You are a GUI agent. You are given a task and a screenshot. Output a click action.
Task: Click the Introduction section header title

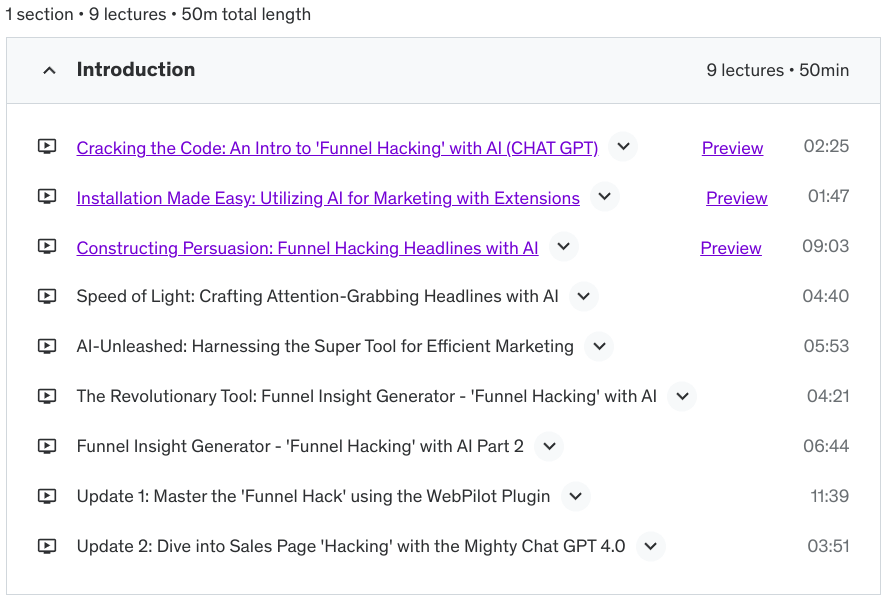tap(136, 70)
